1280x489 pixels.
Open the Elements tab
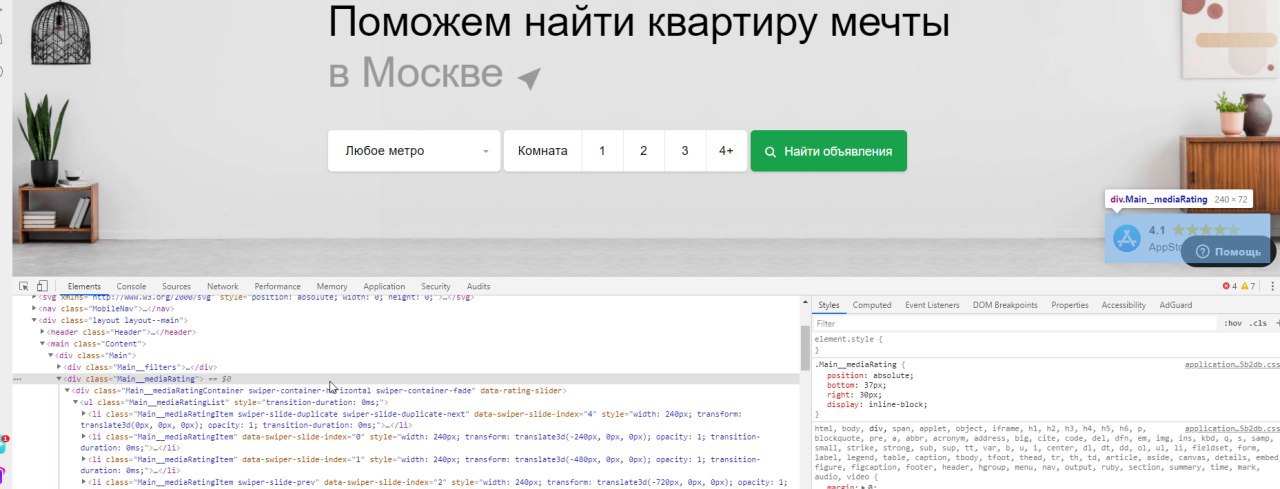(84, 286)
